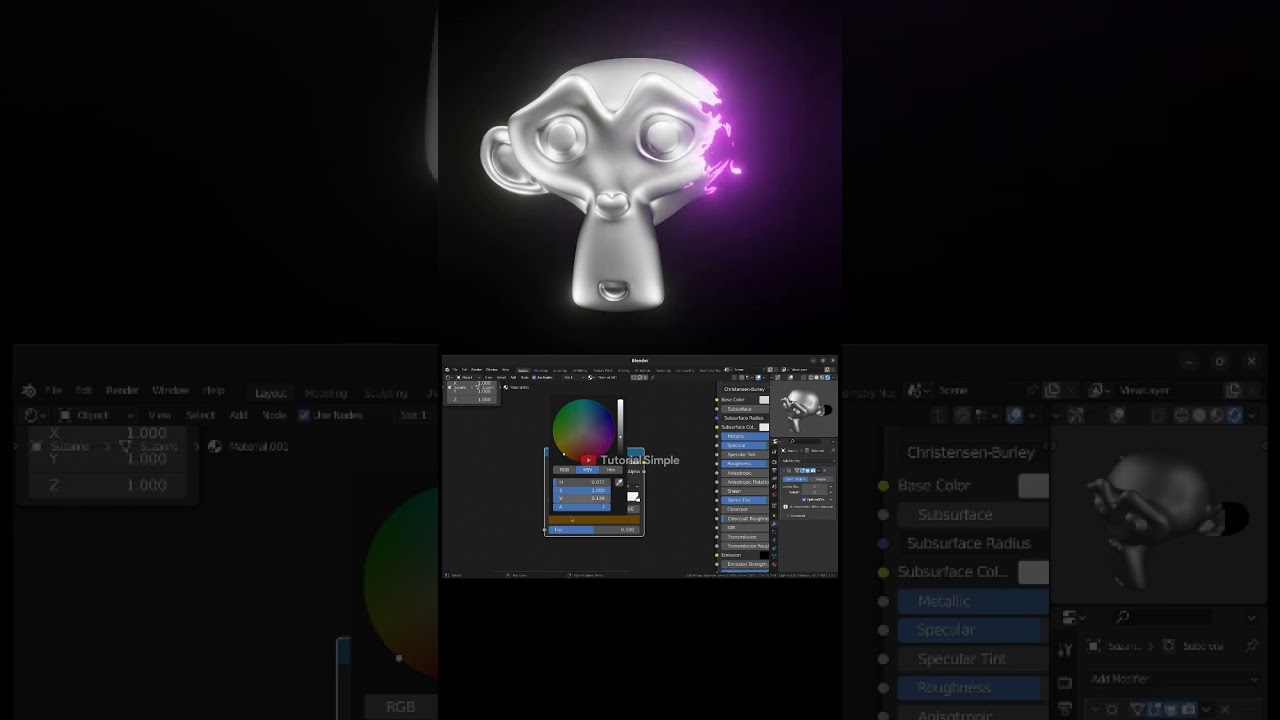Screen dimensions: 1280x720
Task: Click the Metallic field on the Principled node
Action: click(x=745, y=436)
